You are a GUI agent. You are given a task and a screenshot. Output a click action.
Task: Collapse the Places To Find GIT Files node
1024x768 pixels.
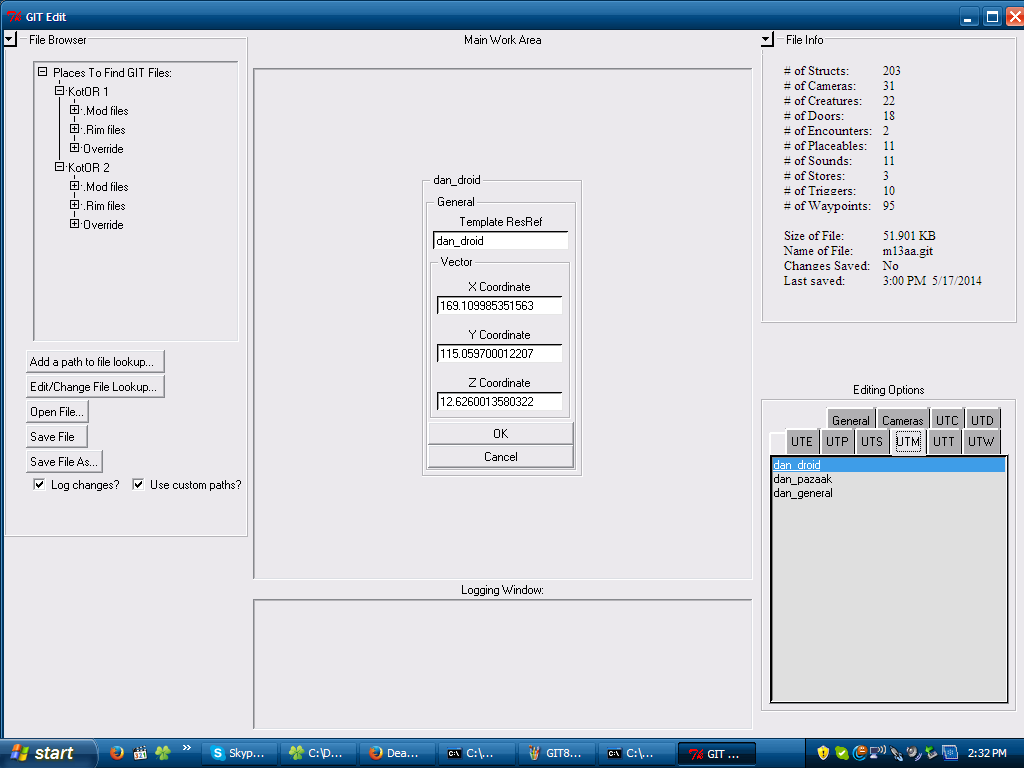point(42,72)
